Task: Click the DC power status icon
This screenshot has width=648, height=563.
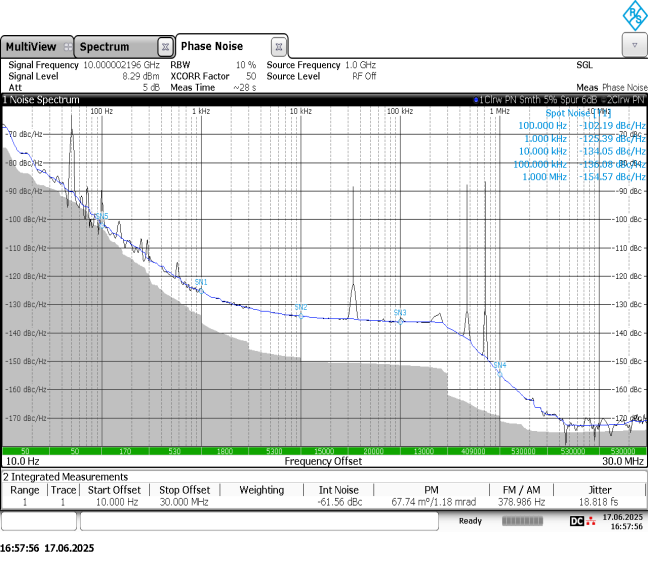Action: 576,521
